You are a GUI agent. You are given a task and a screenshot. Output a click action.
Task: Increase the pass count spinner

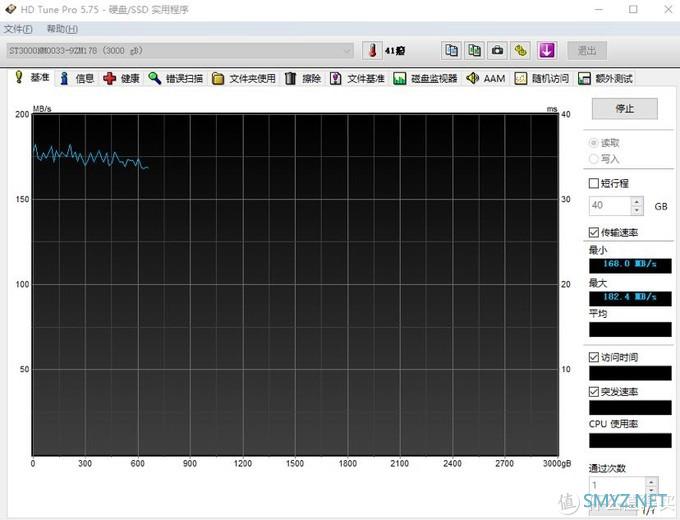(x=651, y=481)
